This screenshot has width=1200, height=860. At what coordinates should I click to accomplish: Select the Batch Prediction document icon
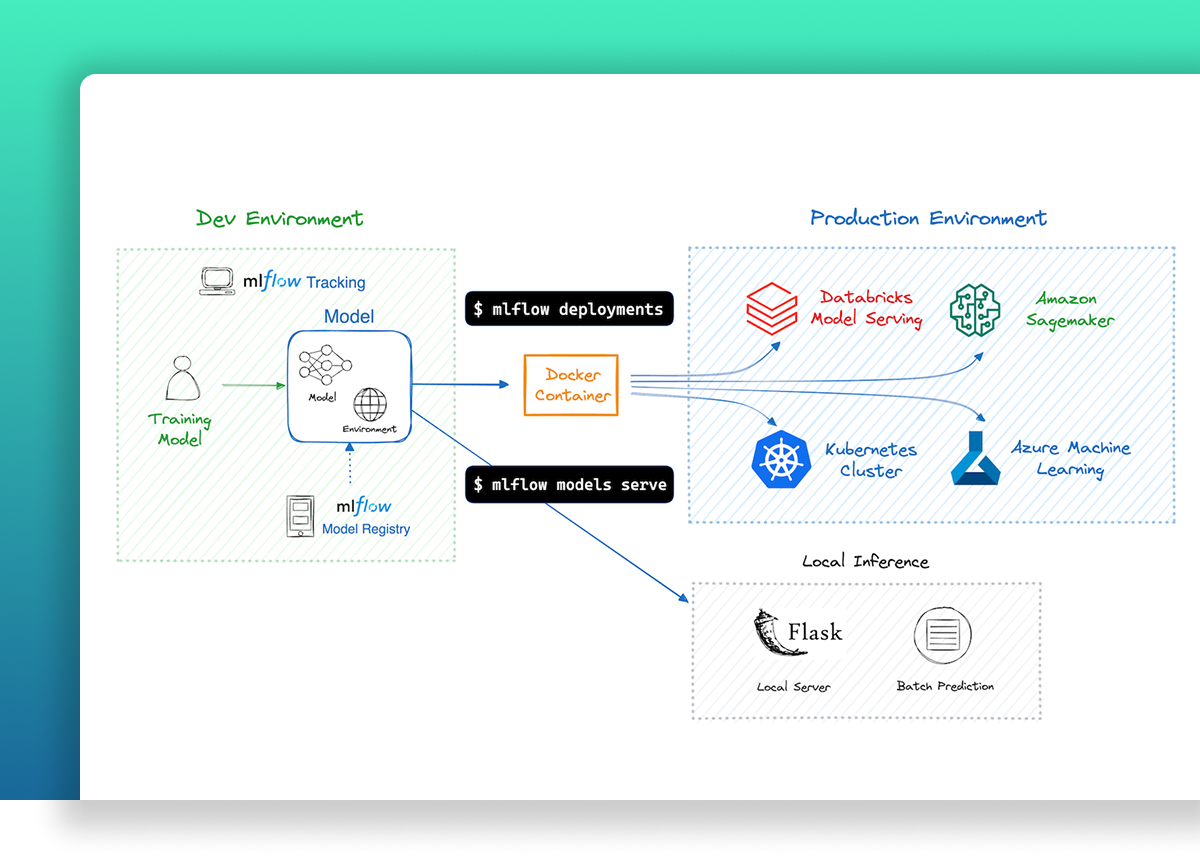pos(943,633)
